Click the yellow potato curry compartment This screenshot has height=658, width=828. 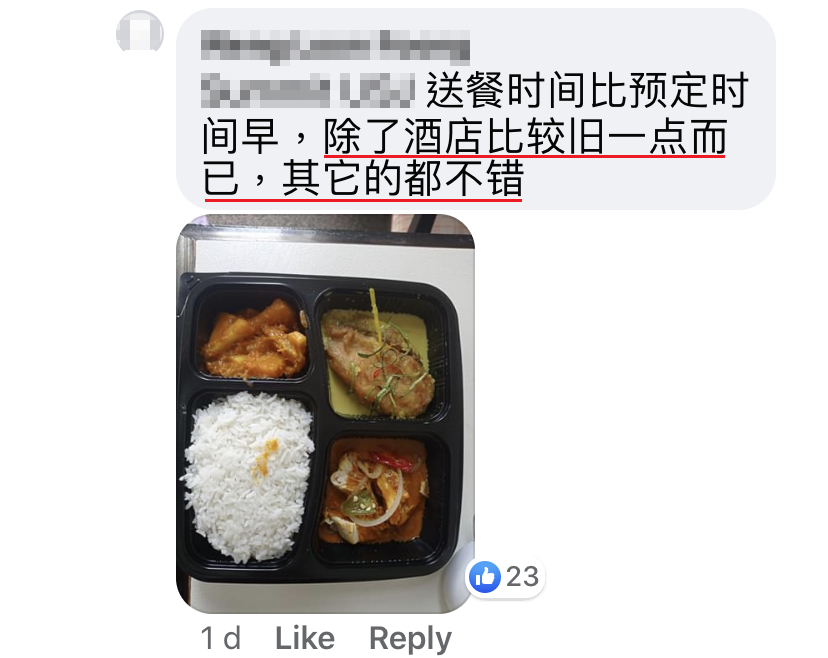tap(254, 339)
